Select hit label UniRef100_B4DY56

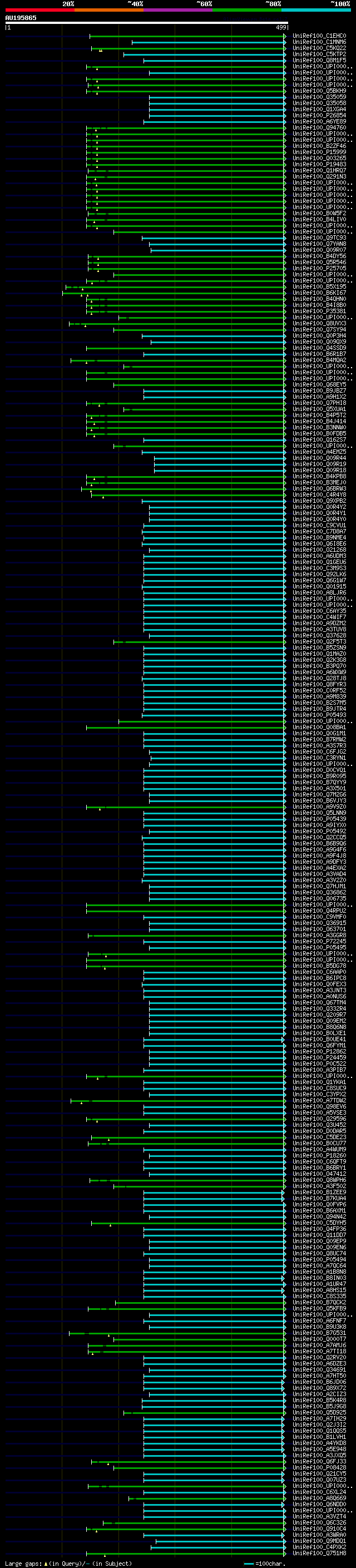319,256
